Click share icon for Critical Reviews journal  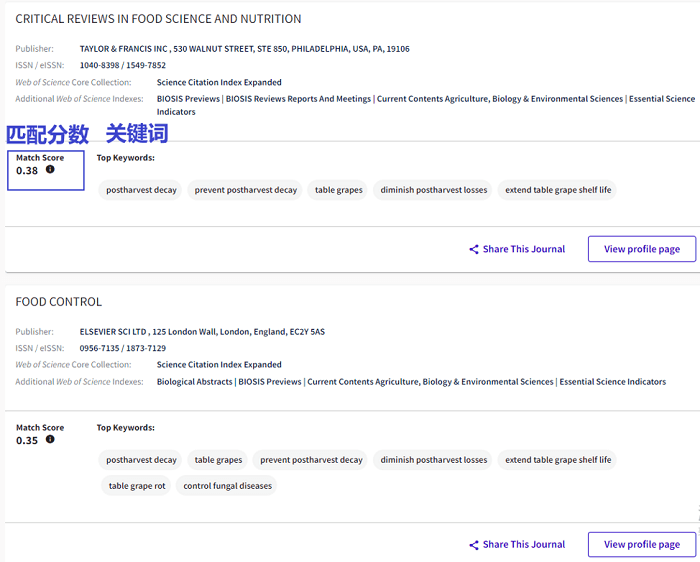pyautogui.click(x=474, y=249)
